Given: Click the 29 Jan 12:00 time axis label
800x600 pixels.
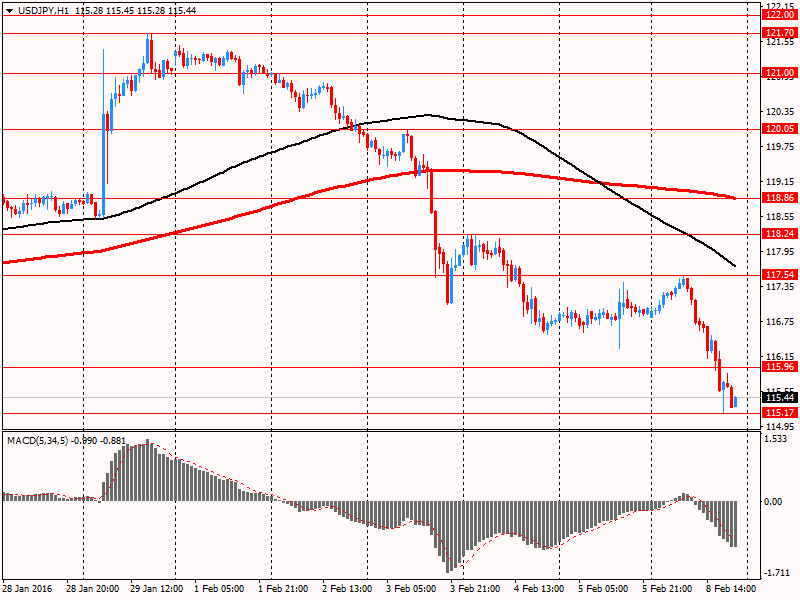Looking at the screenshot, I should click(157, 589).
